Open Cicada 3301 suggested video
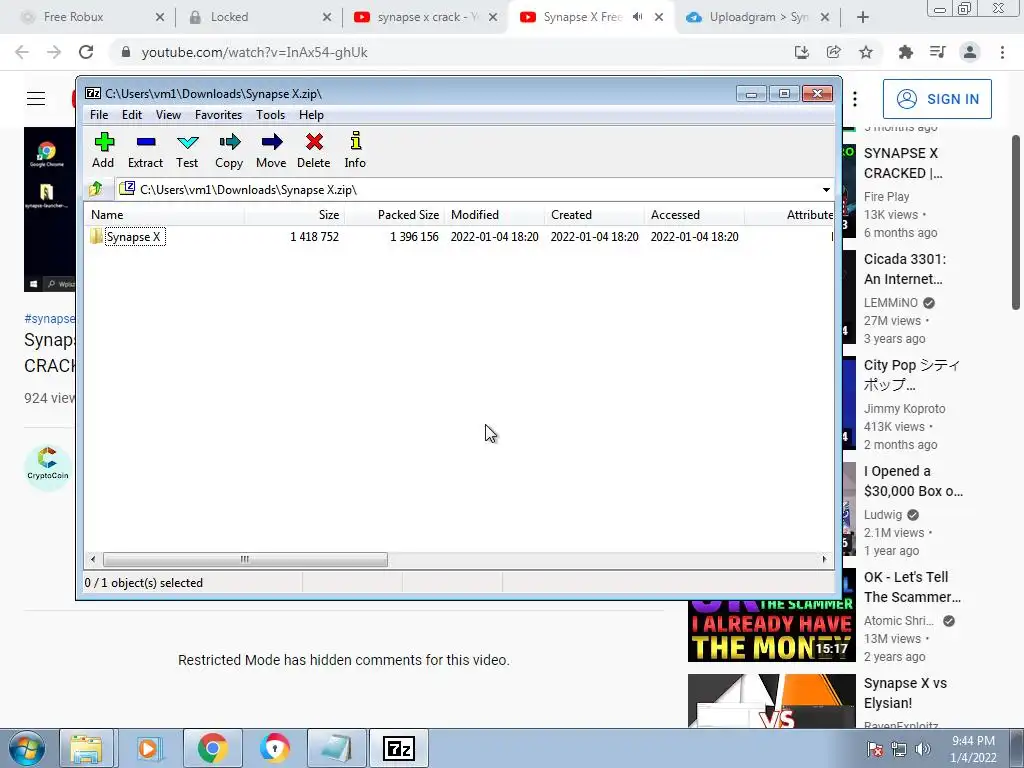The image size is (1024, 768). 905,269
